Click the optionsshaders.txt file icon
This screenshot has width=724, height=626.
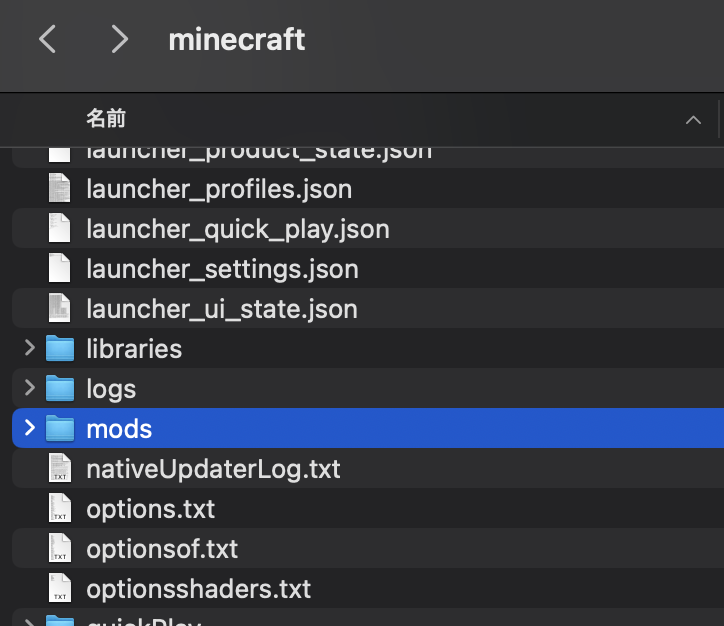60,588
